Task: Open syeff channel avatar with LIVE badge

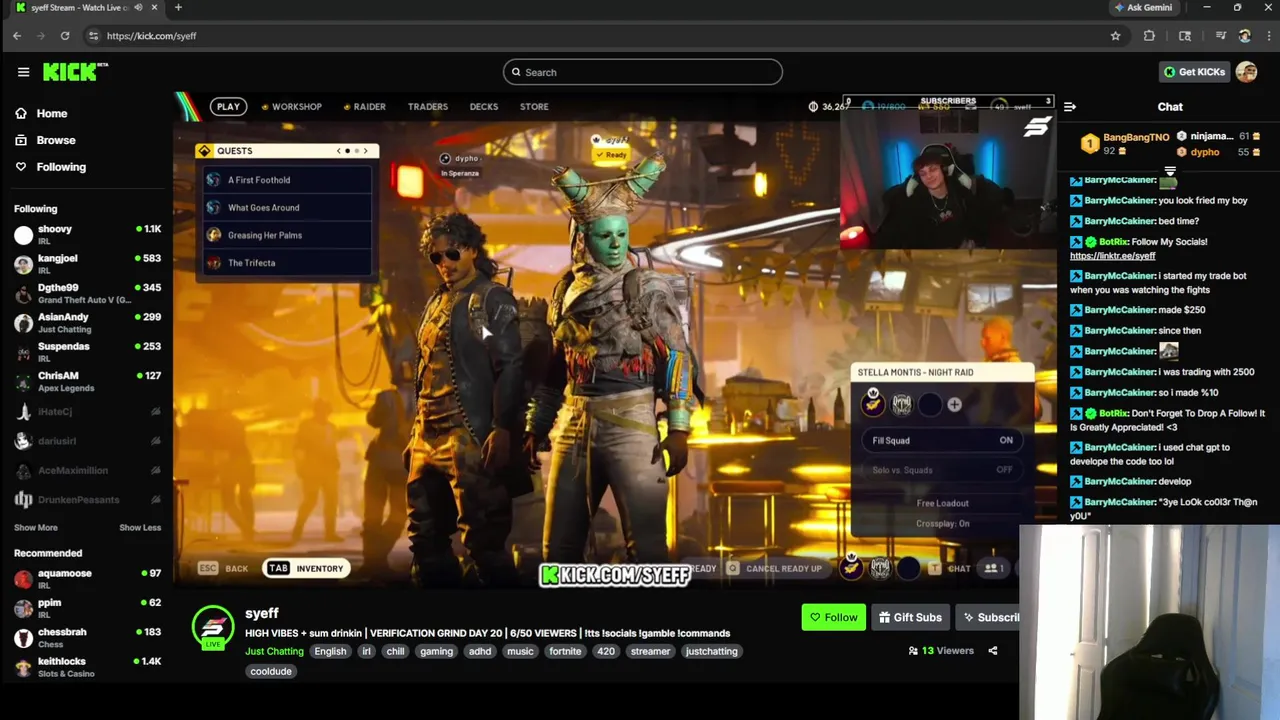Action: pyautogui.click(x=213, y=628)
